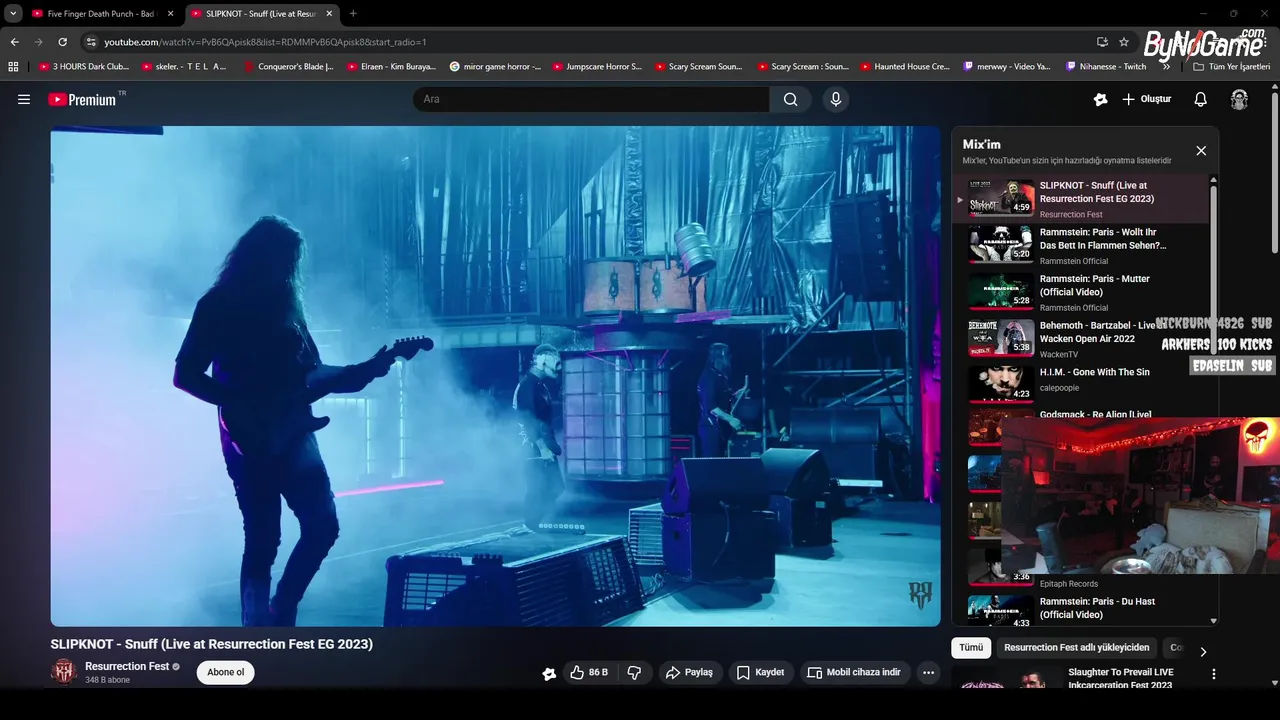Open Conqueror's Blade bookmark
1280x720 pixels.
pos(289,67)
